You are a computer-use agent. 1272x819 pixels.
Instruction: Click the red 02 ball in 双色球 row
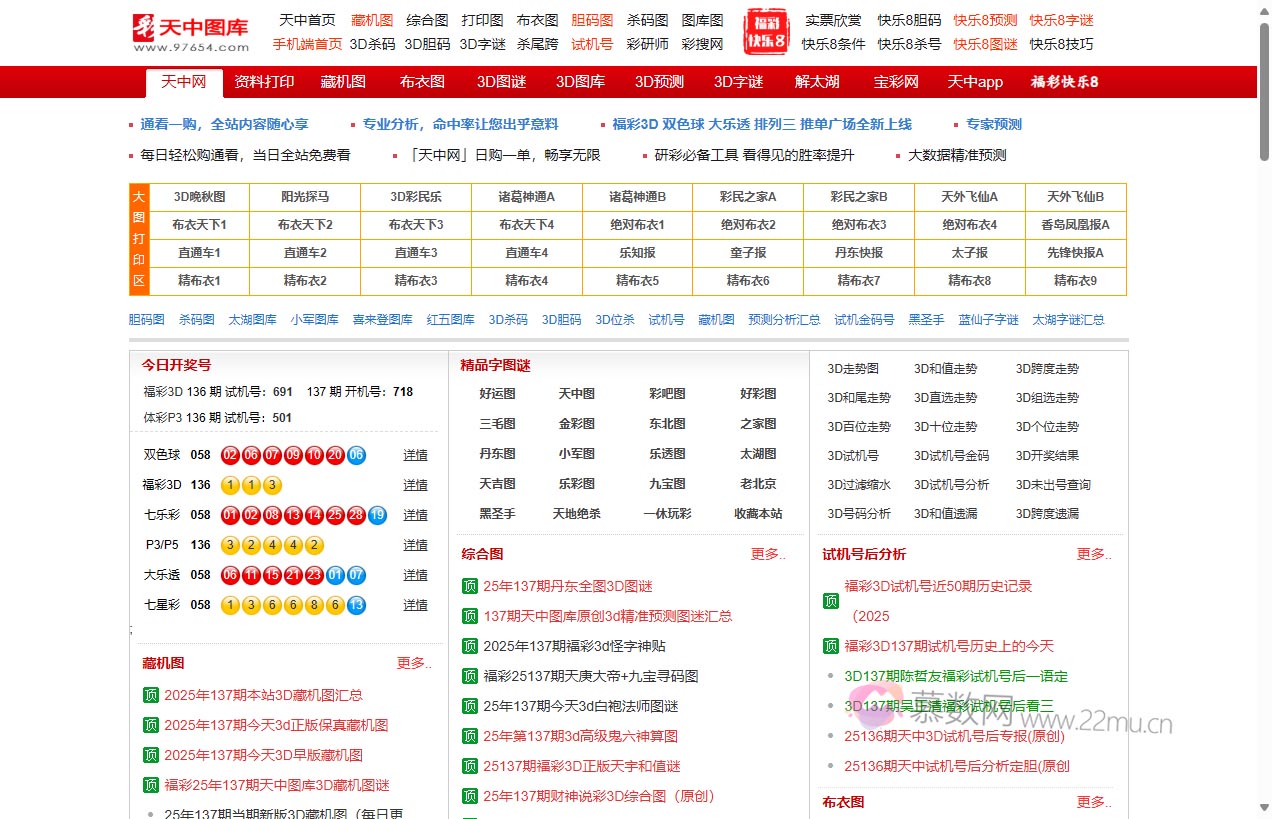click(x=231, y=455)
